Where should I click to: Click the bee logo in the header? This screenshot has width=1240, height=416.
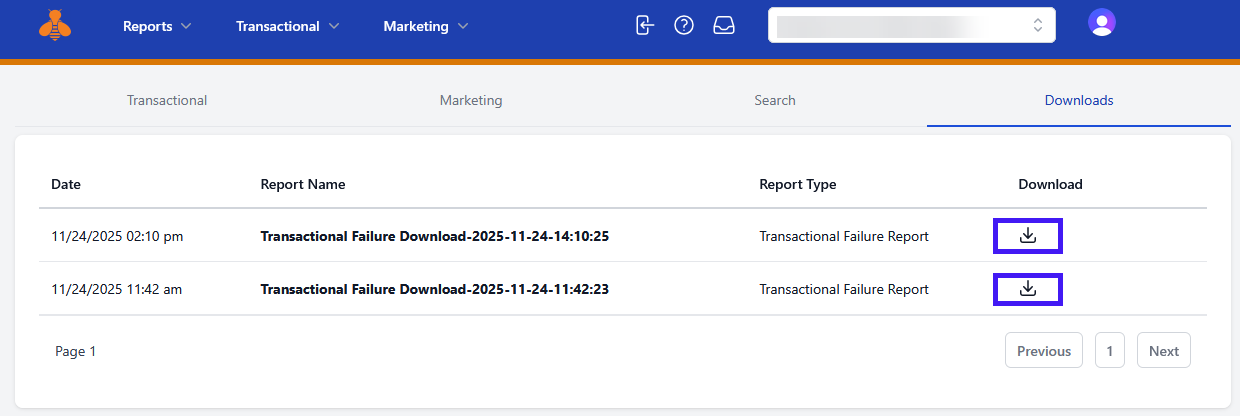click(55, 25)
